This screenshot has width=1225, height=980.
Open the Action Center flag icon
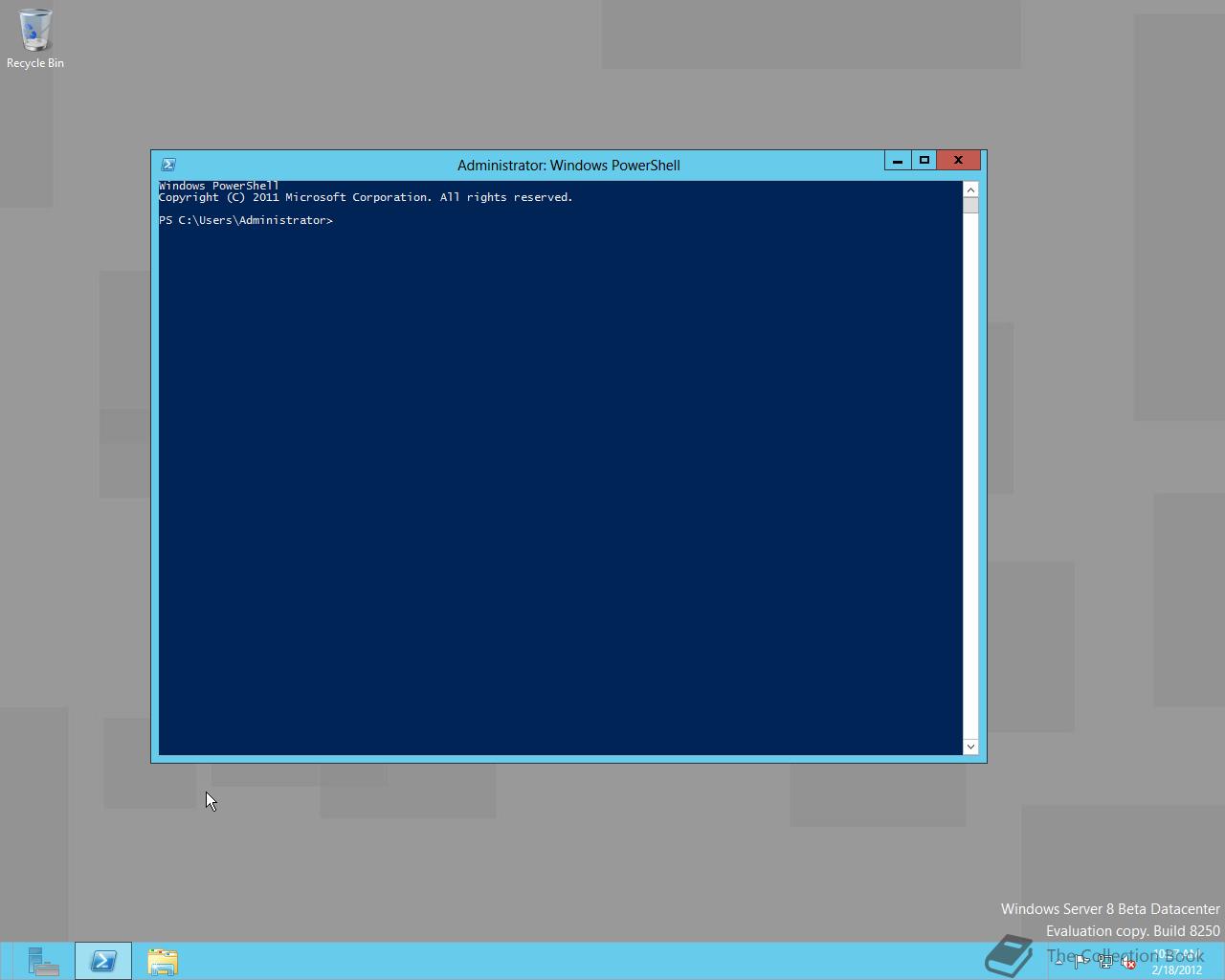tap(1081, 962)
